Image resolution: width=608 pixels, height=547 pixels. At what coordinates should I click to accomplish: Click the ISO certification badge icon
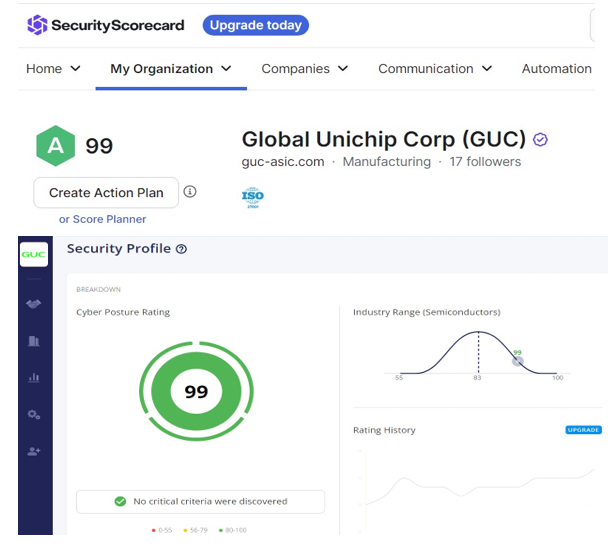click(x=253, y=197)
